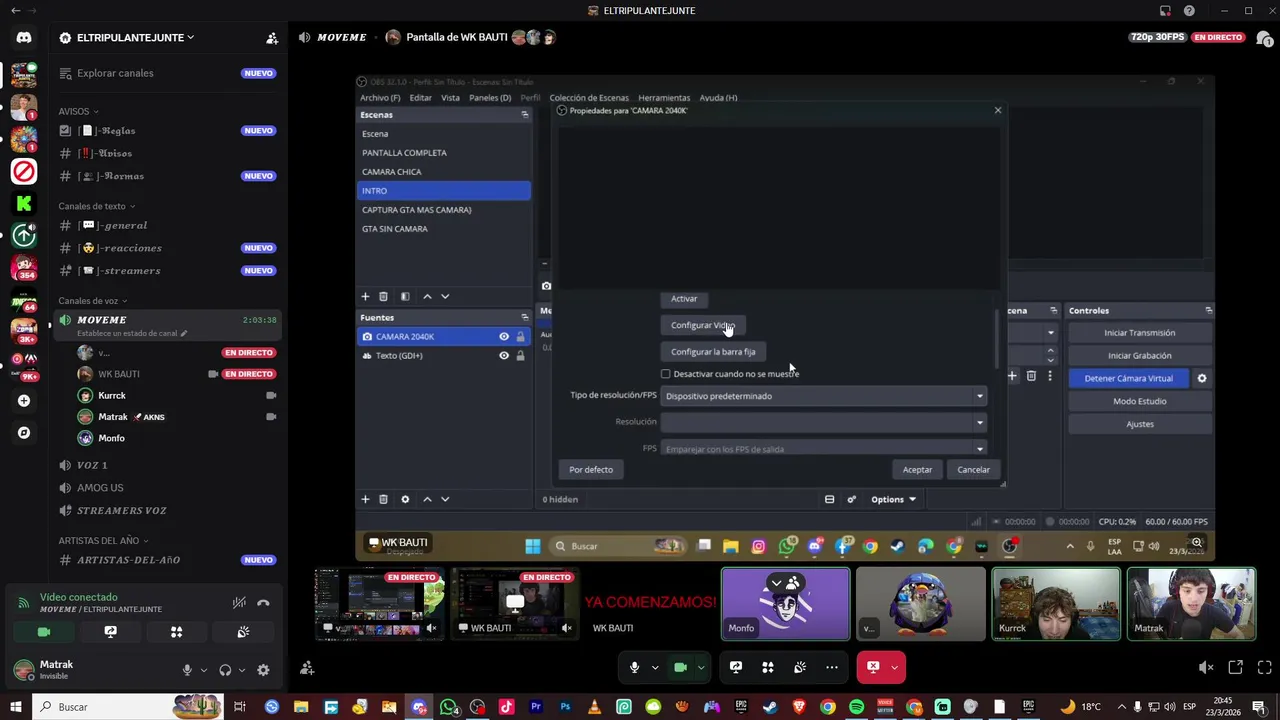Viewport: 1280px width, 720px height.
Task: Toggle noise suppression in voice panel
Action: coord(239,603)
